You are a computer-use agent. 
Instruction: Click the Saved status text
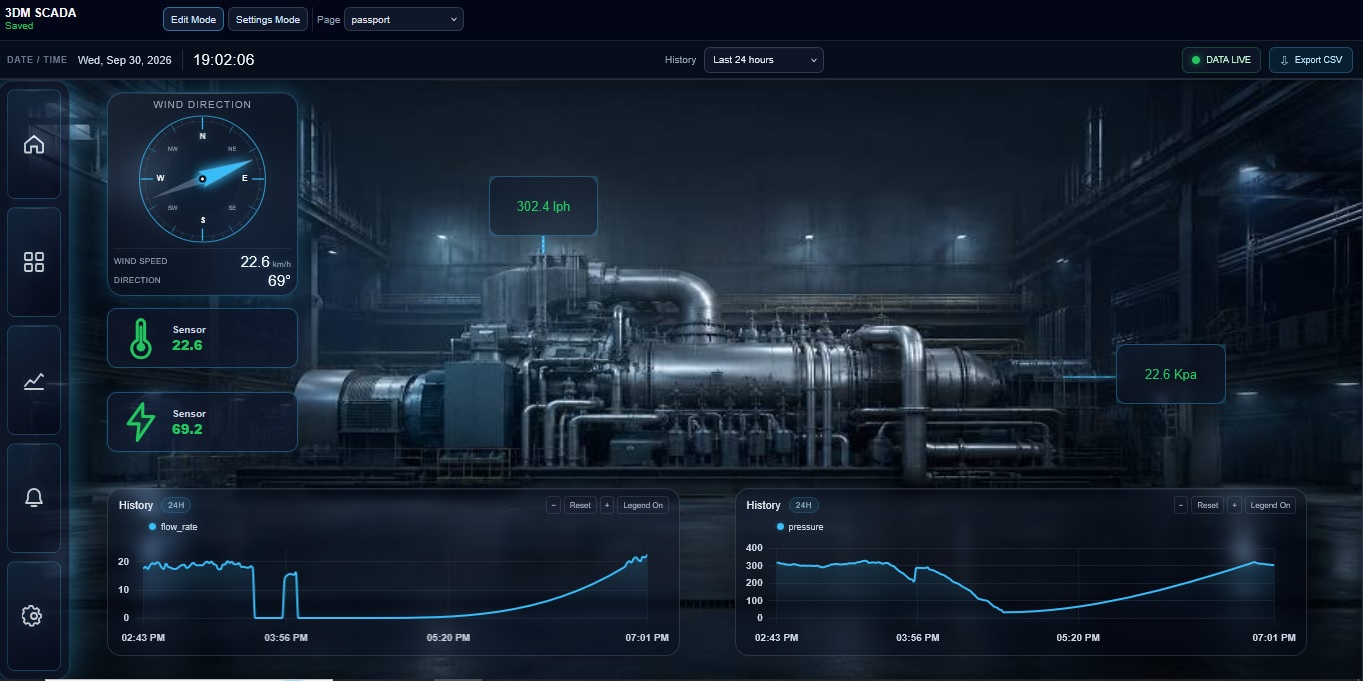point(19,26)
